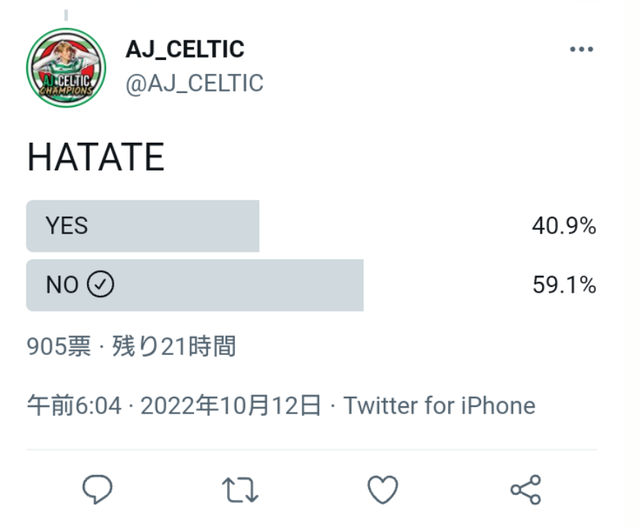Open the three-dot more options menu
640x527 pixels.
click(581, 50)
